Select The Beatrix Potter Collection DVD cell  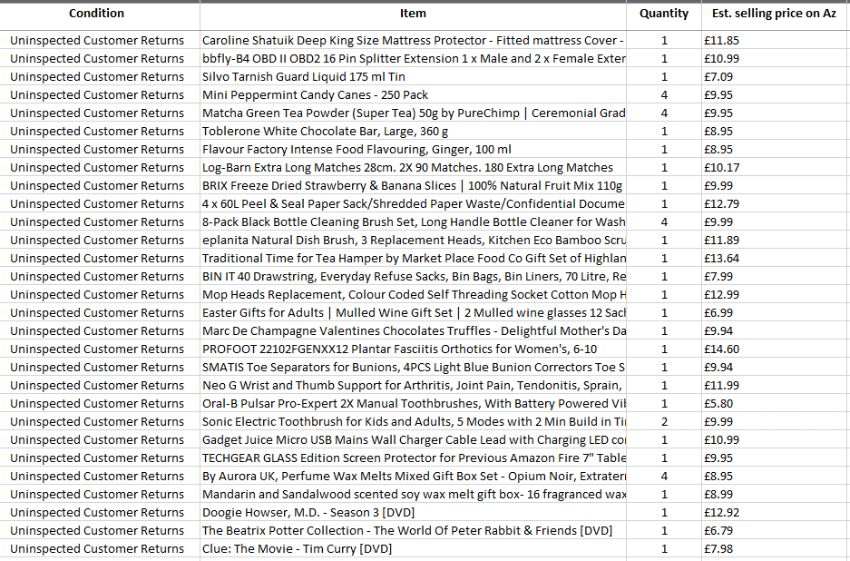(413, 531)
